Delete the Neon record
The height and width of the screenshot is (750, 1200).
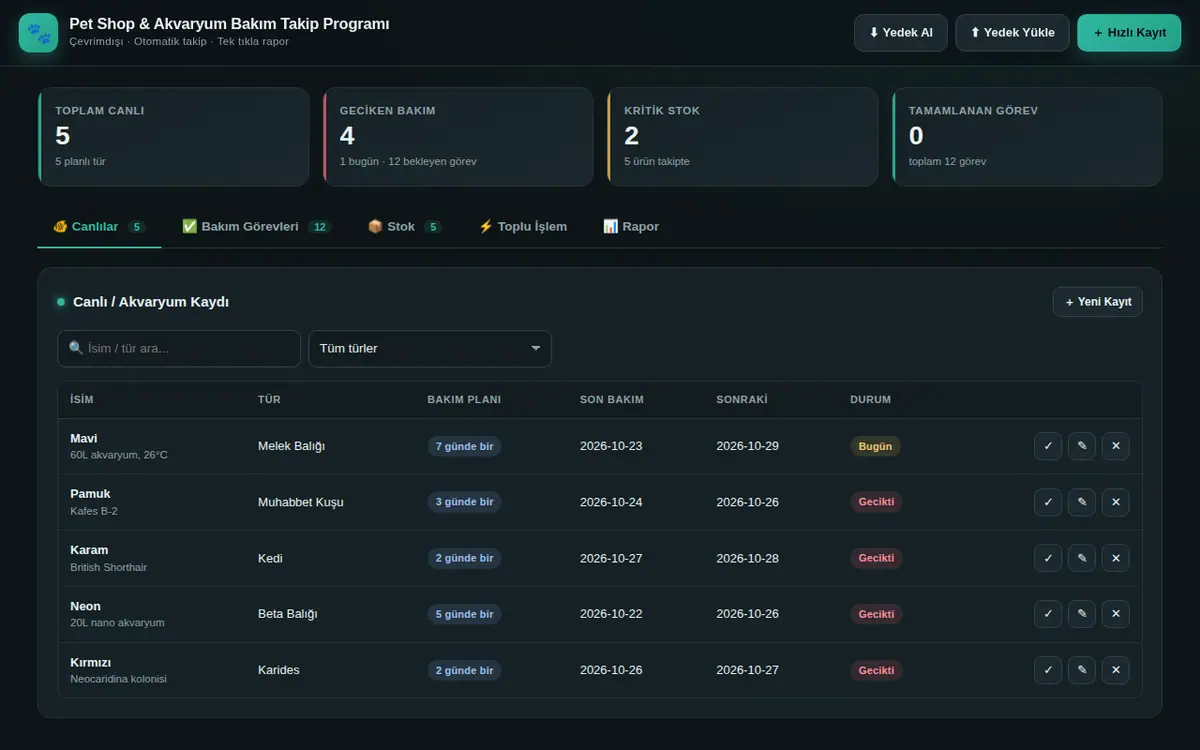(1116, 614)
